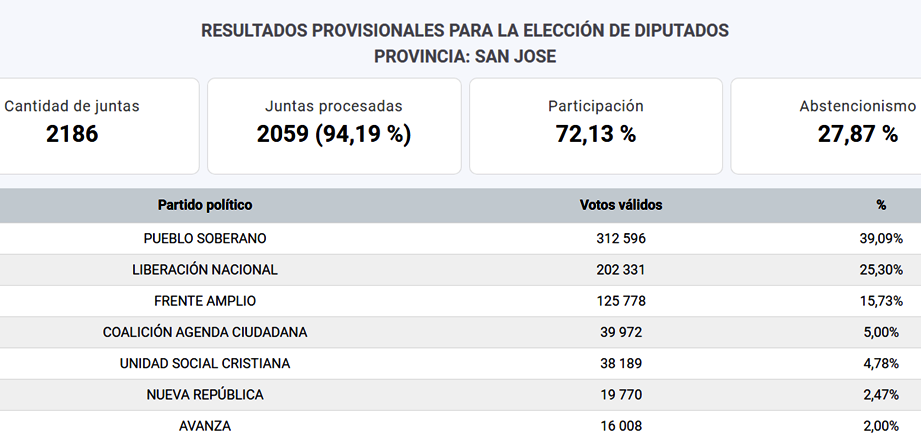
Task: Select the LIBERACIÓN NACIONAL row
Action: tap(460, 270)
